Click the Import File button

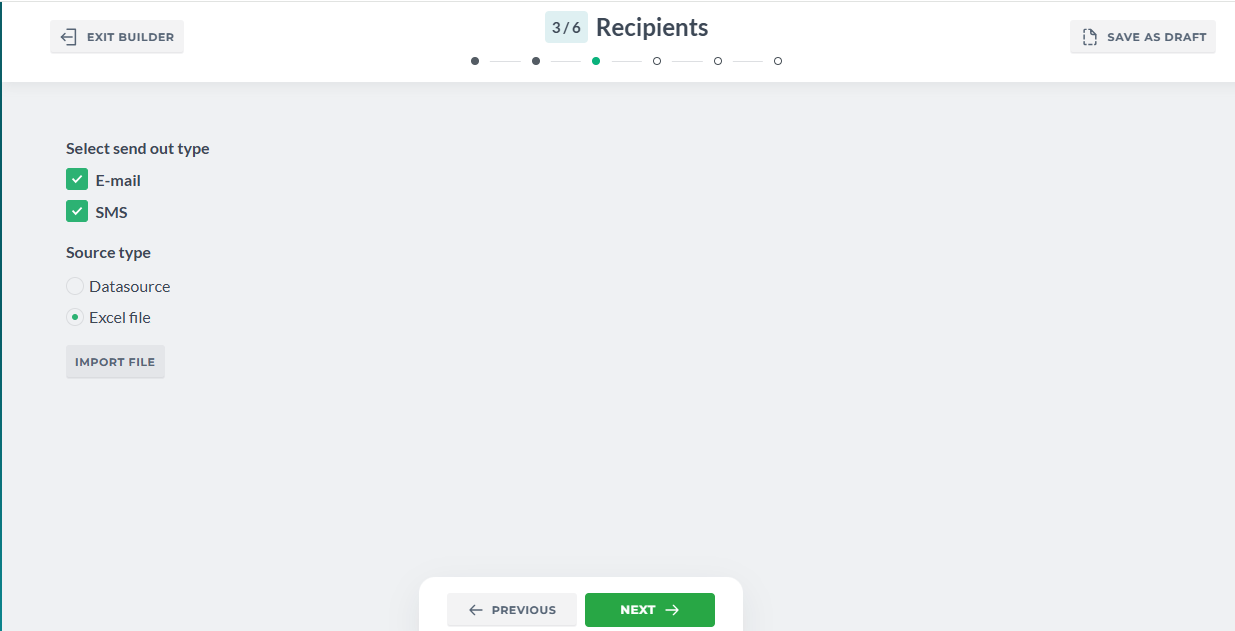[115, 362]
